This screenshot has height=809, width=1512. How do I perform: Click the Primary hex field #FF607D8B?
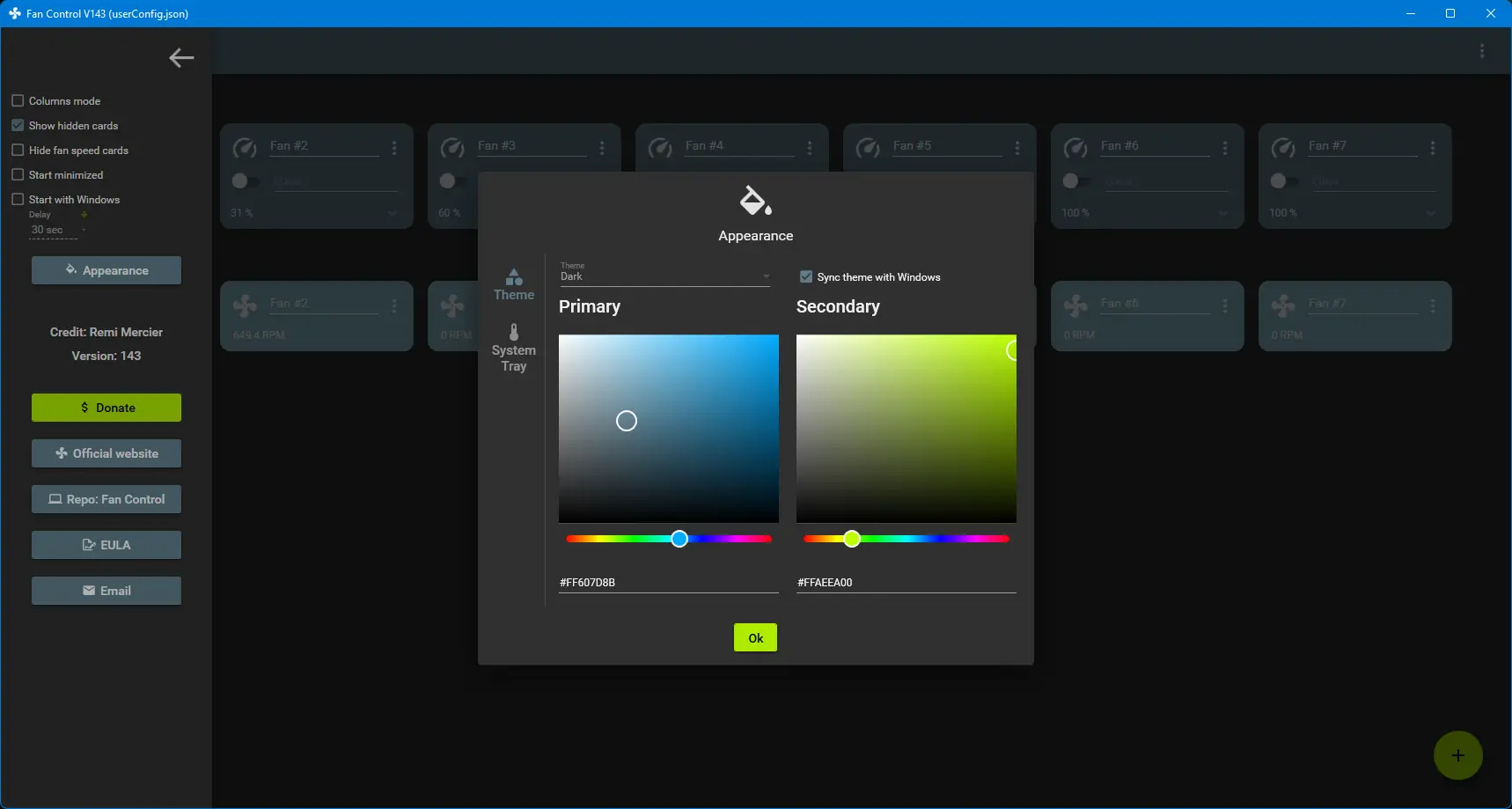click(x=669, y=582)
